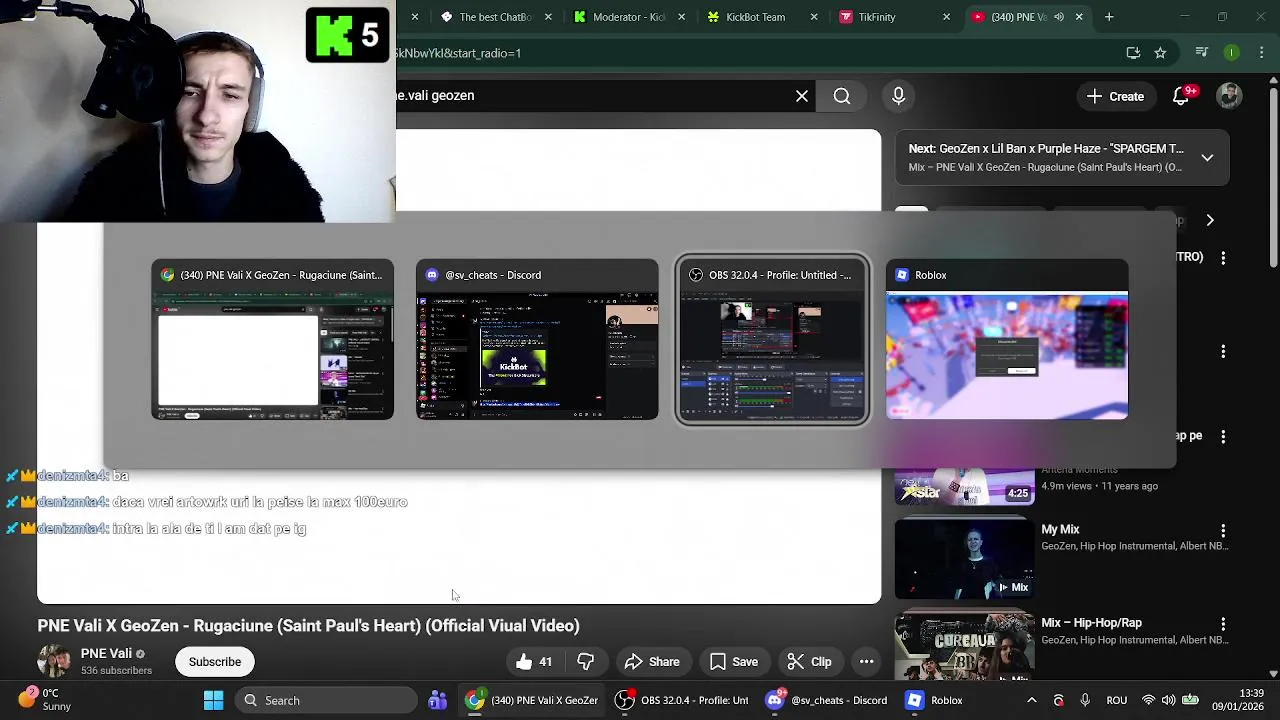Open the Wi-Fi network tray icon
This screenshot has height=720, width=1280.
1148,700
